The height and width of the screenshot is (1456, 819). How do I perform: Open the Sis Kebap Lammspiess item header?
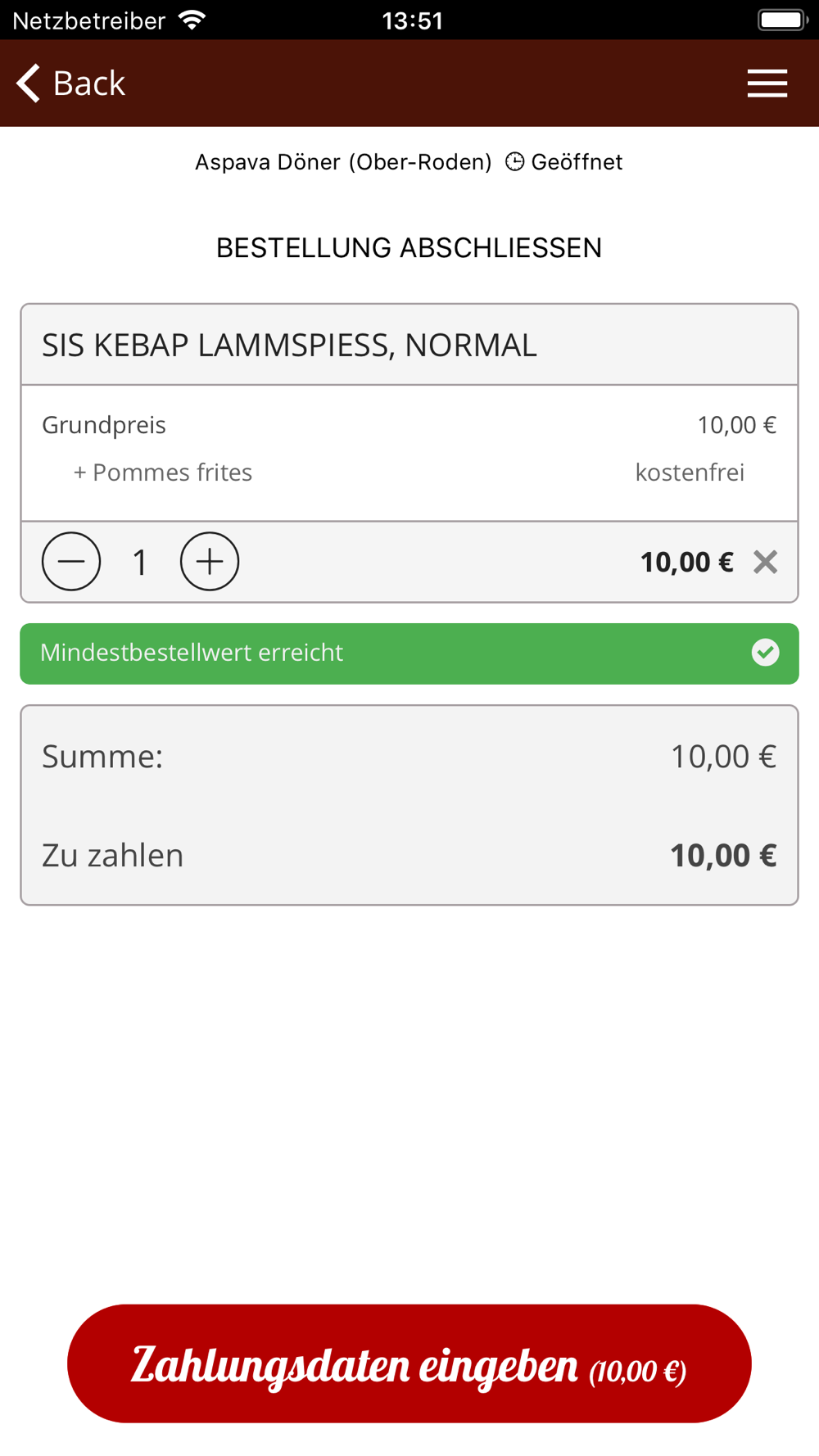pyautogui.click(x=409, y=345)
